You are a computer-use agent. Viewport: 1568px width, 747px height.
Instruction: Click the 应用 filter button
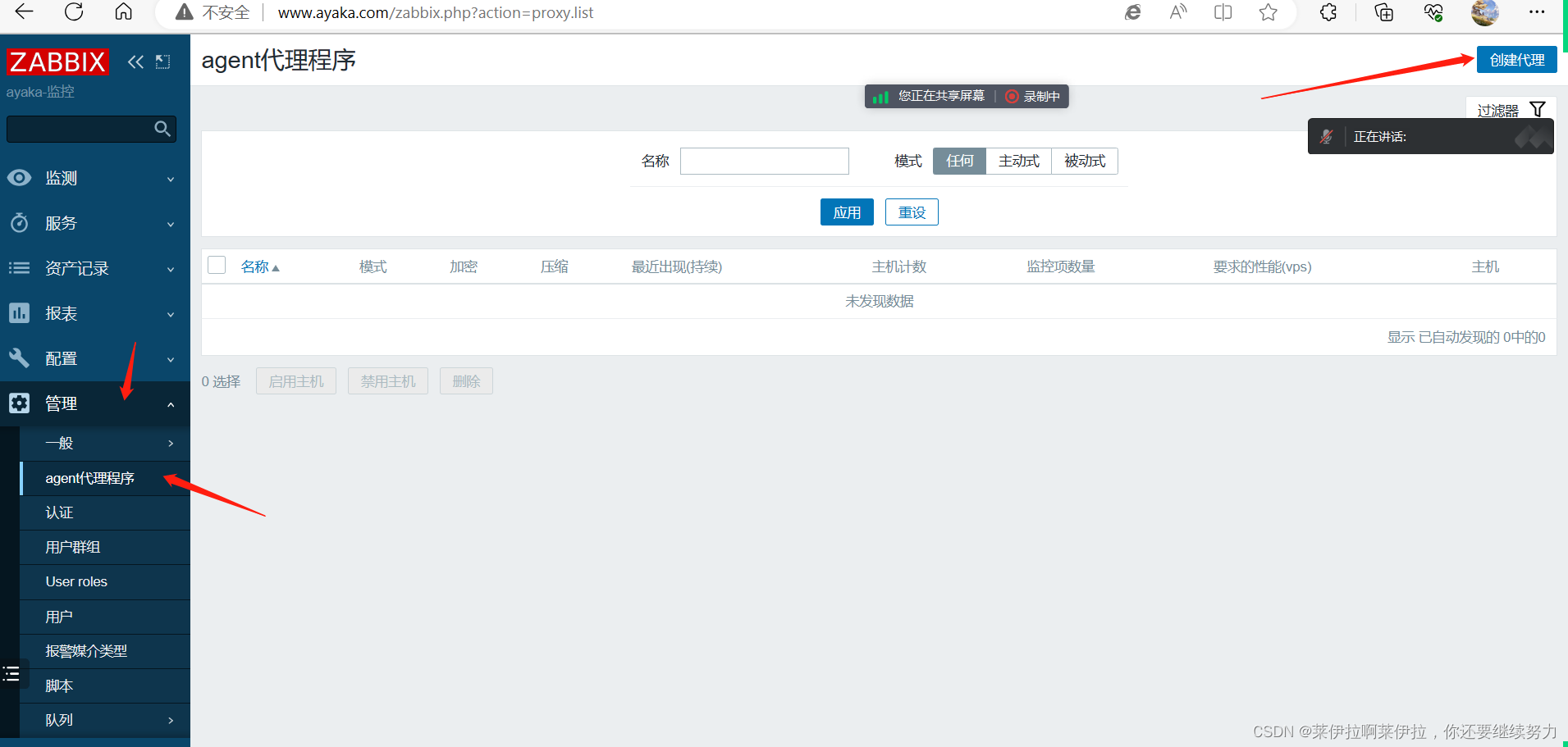tap(847, 212)
